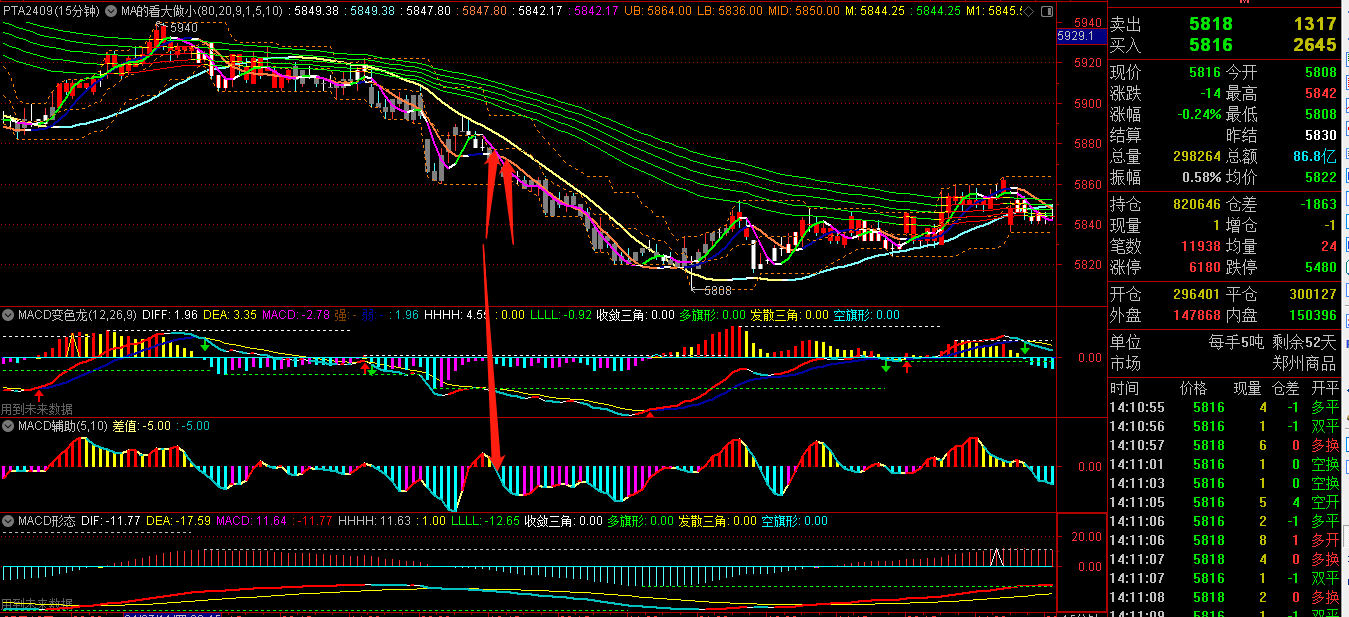Select the tick row at 14:11:01
This screenshot has width=1349, height=617.
coord(1227,464)
